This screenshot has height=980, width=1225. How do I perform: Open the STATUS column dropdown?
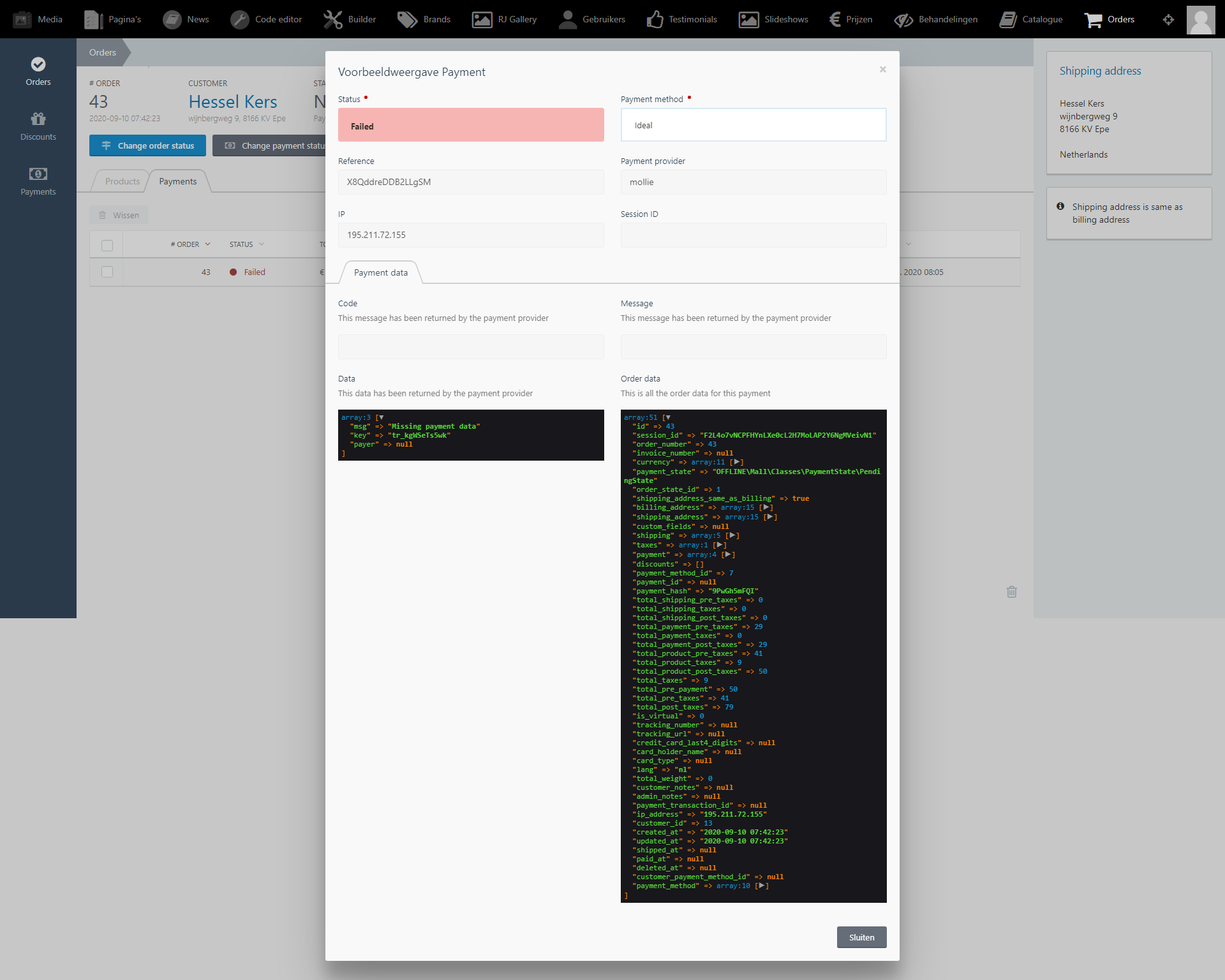point(262,244)
